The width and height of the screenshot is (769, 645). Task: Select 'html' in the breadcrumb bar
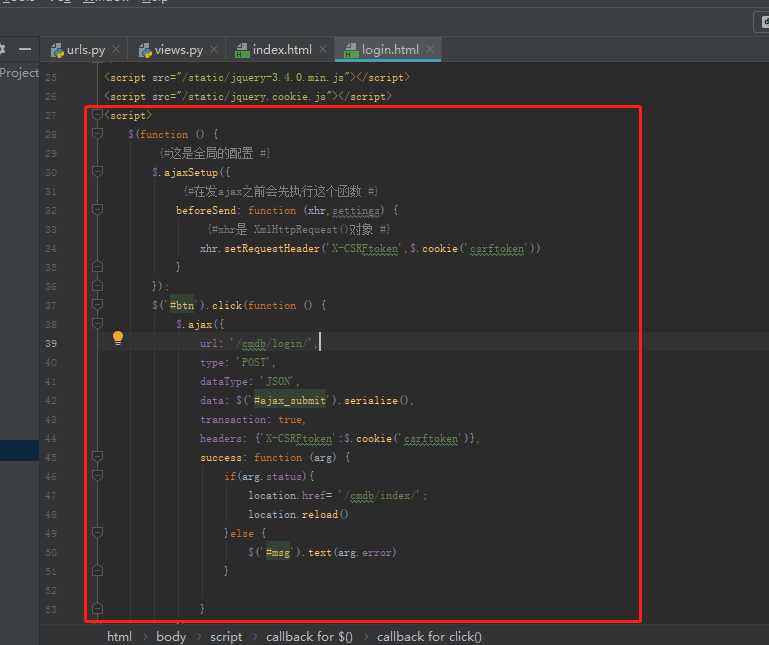coord(119,637)
